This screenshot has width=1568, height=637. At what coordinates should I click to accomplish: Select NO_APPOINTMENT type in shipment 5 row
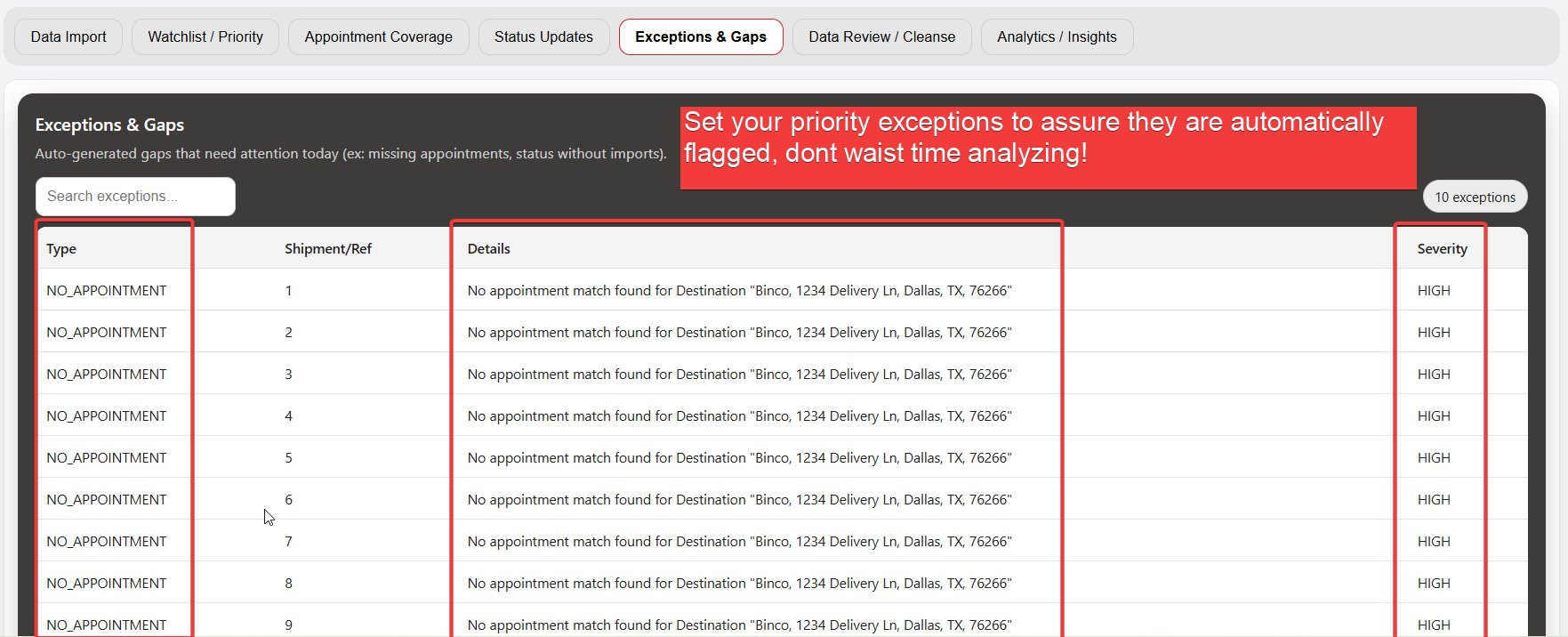(107, 457)
